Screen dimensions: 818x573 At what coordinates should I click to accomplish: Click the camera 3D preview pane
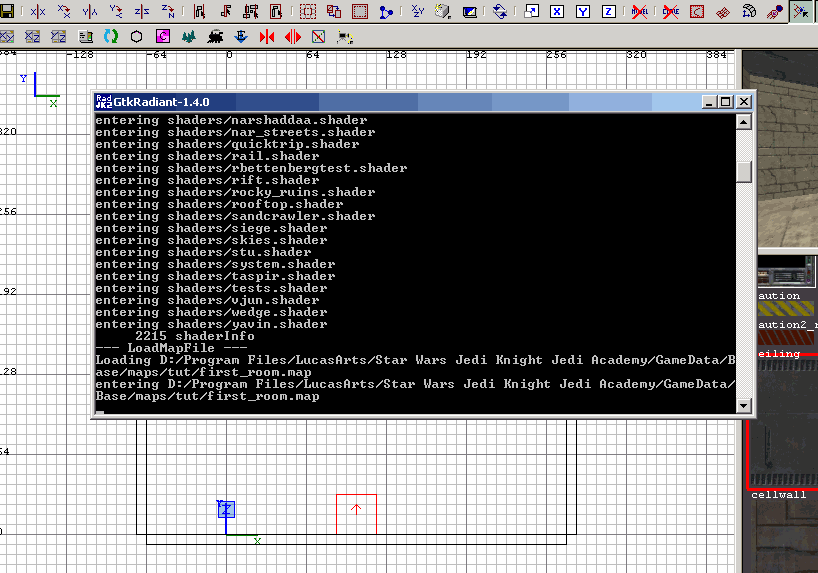tap(780, 149)
